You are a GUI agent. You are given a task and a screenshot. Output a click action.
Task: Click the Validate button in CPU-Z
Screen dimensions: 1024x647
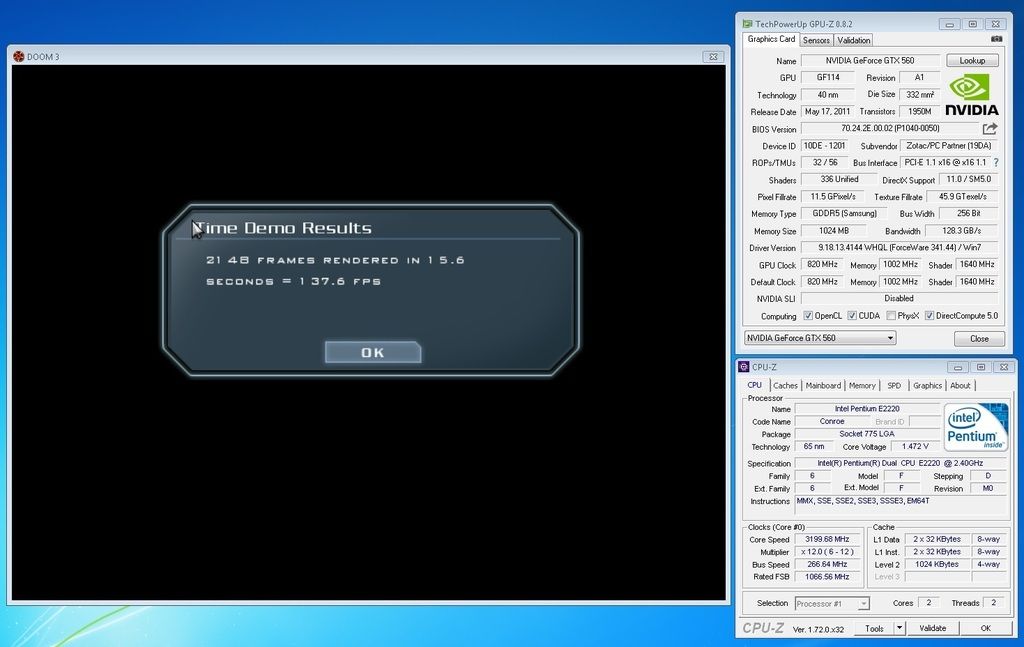coord(933,628)
